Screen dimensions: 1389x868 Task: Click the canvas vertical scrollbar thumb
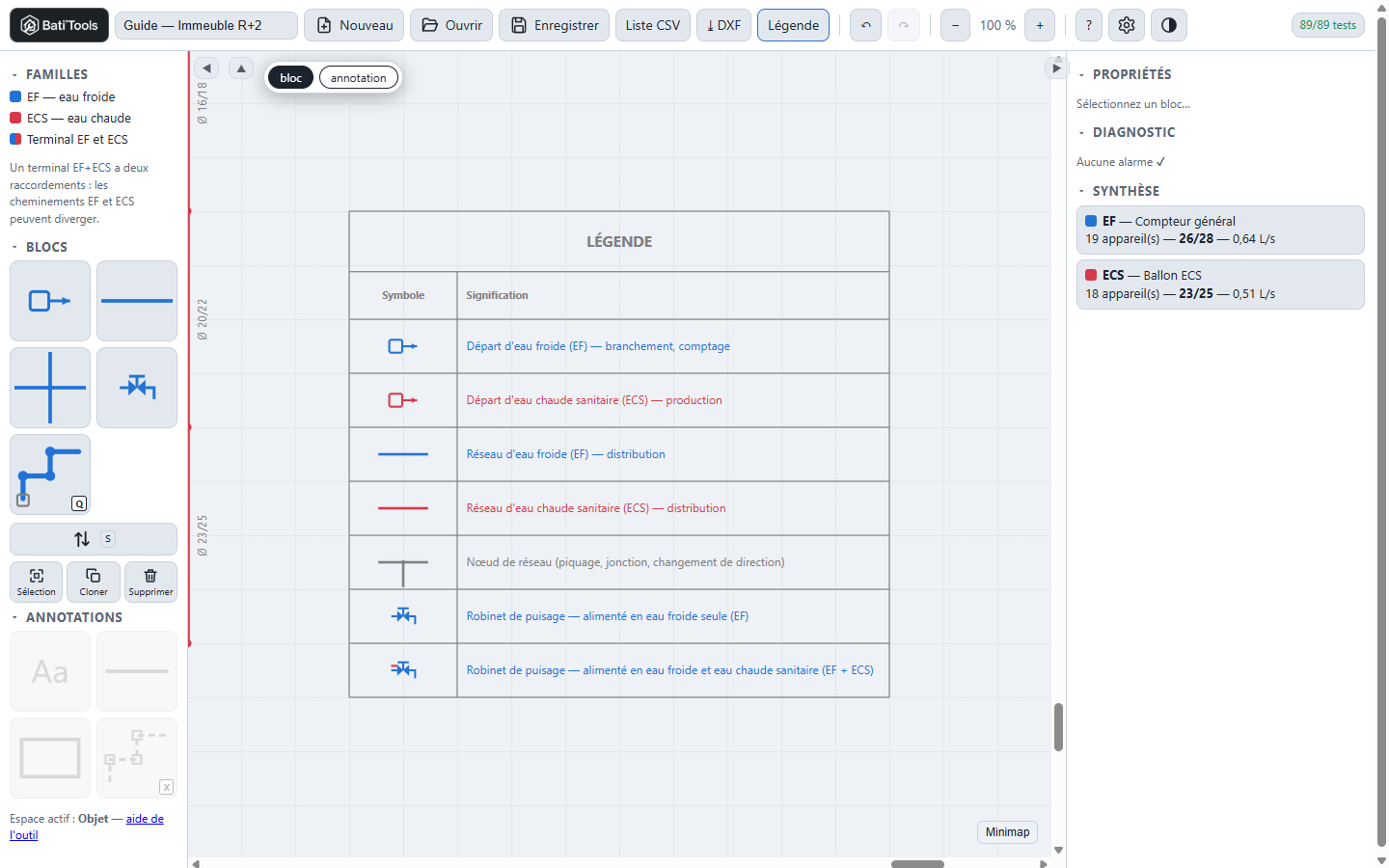1058,727
